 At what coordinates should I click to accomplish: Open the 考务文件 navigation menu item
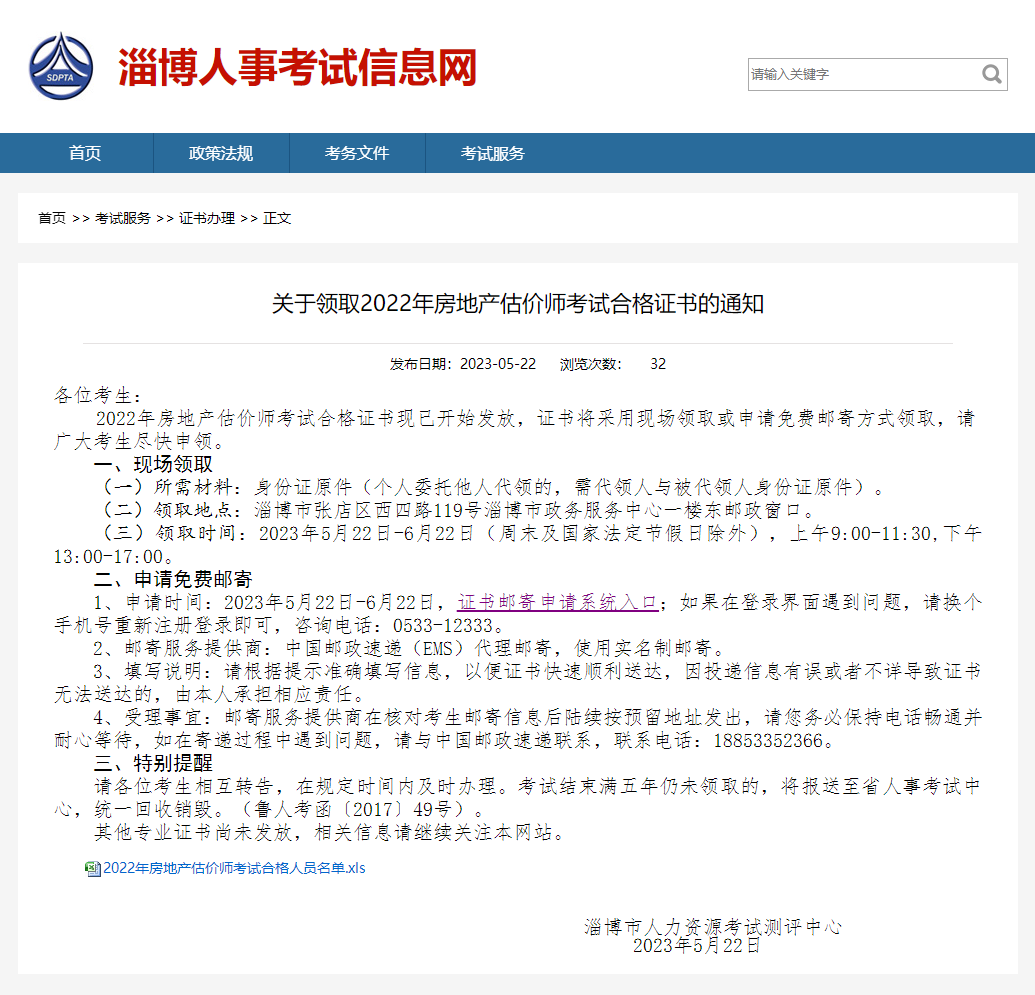pyautogui.click(x=356, y=153)
